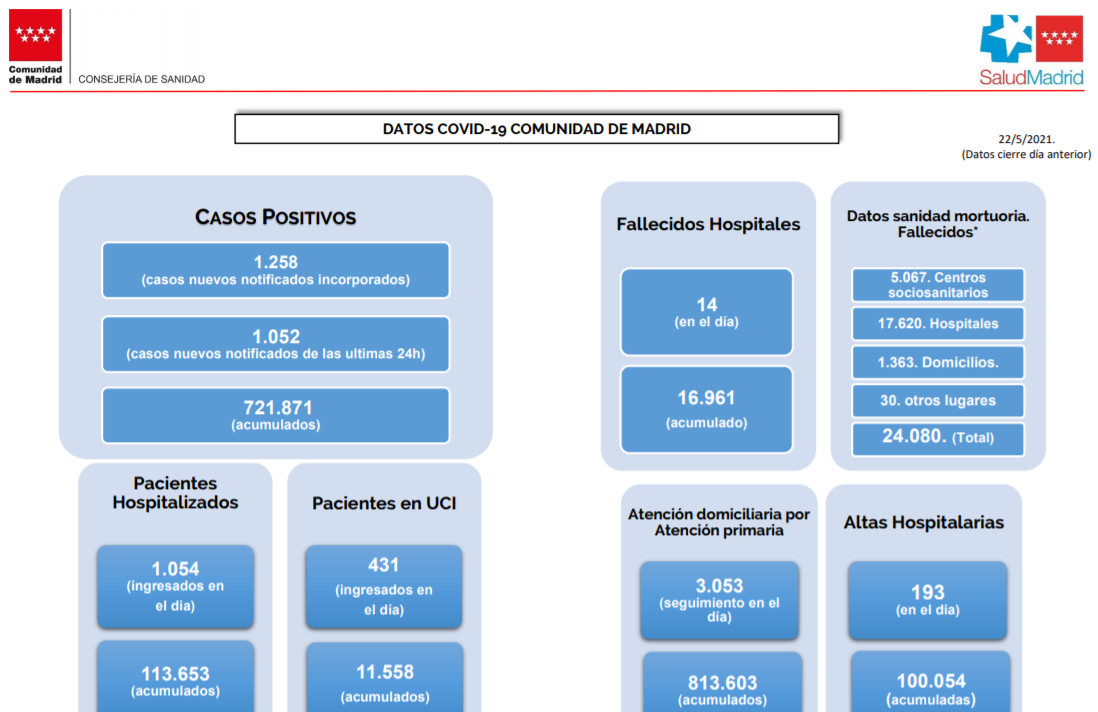Image resolution: width=1098 pixels, height=712 pixels.
Task: Click the 113.653 acumulados box
Action: point(175,677)
